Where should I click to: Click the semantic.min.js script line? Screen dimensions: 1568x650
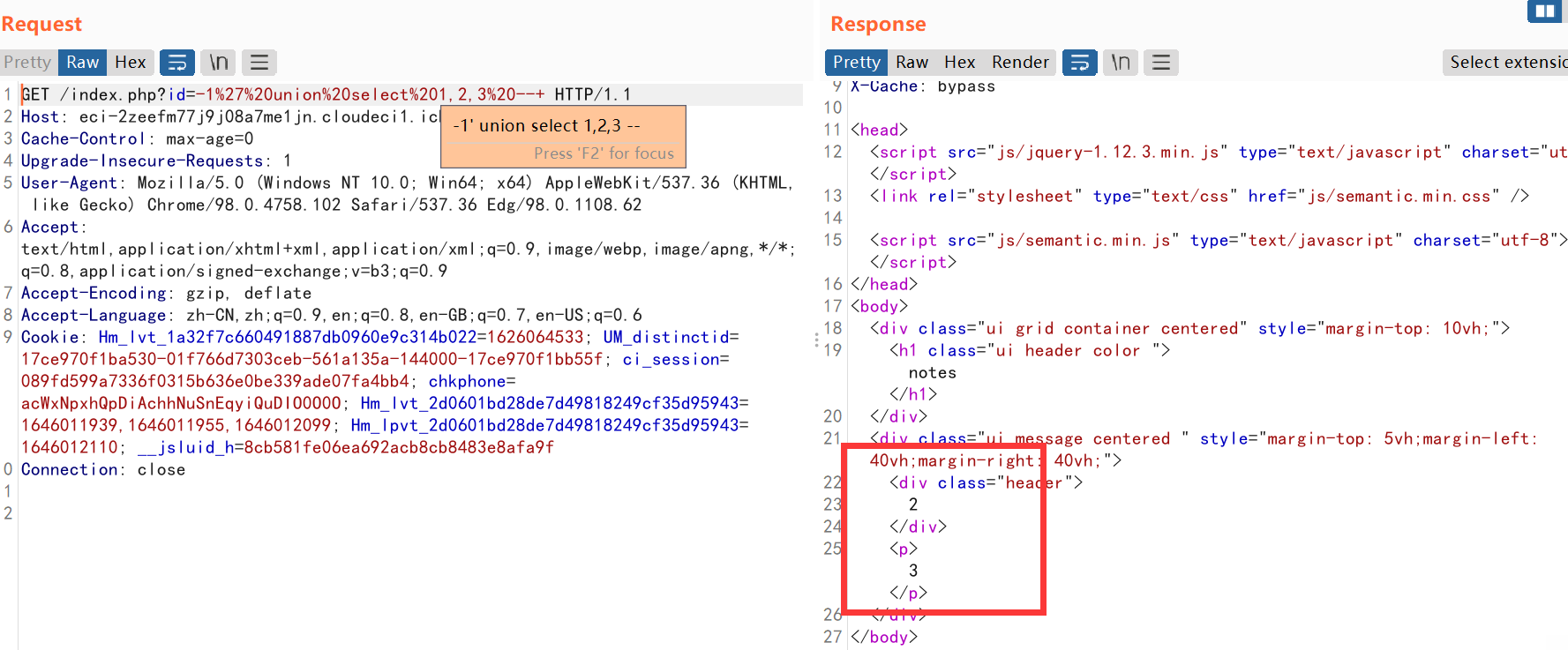[x=1219, y=240]
